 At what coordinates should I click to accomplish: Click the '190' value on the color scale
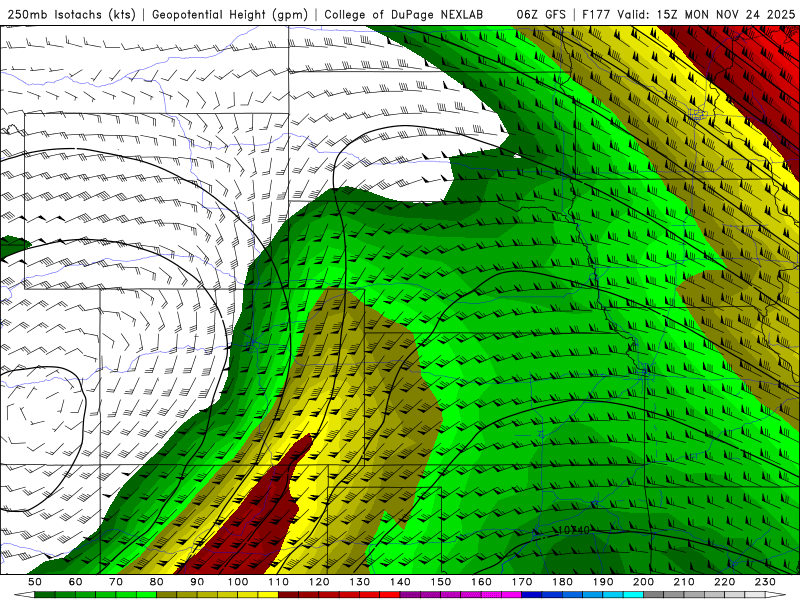(603, 582)
